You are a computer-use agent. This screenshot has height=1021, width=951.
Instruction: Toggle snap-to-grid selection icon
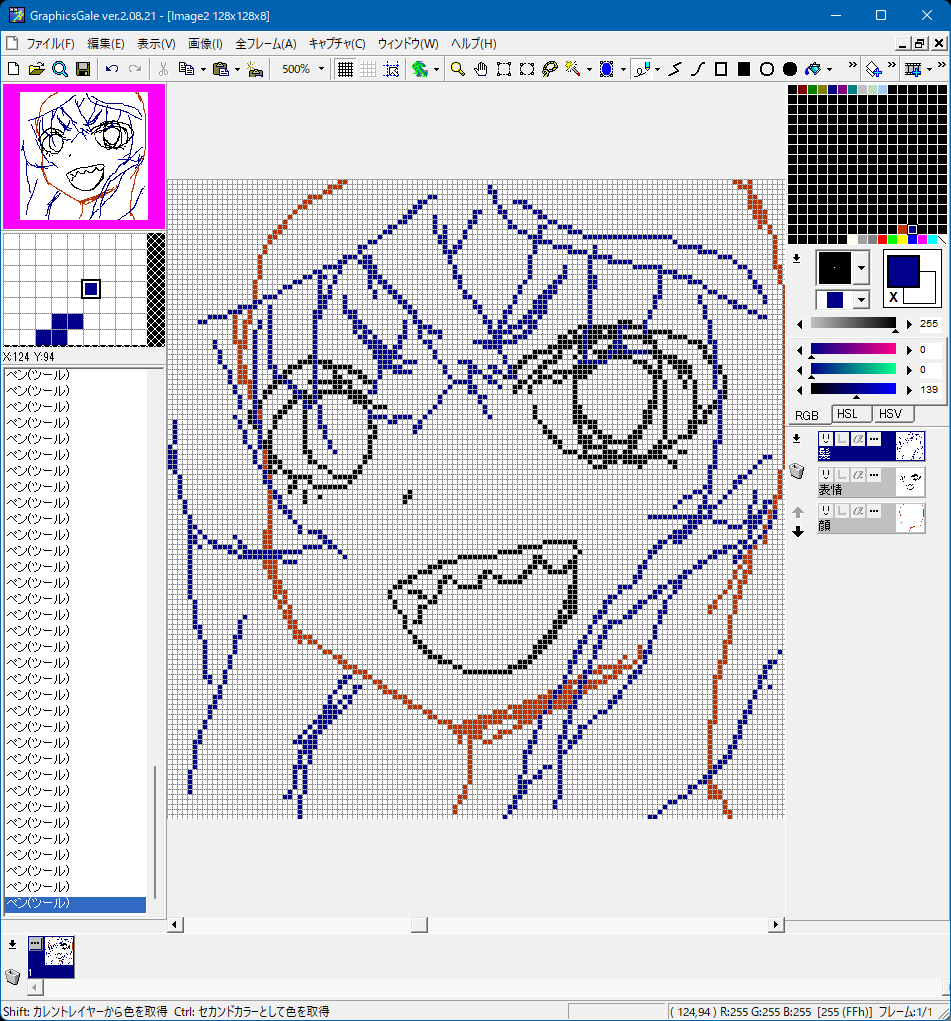coord(391,69)
